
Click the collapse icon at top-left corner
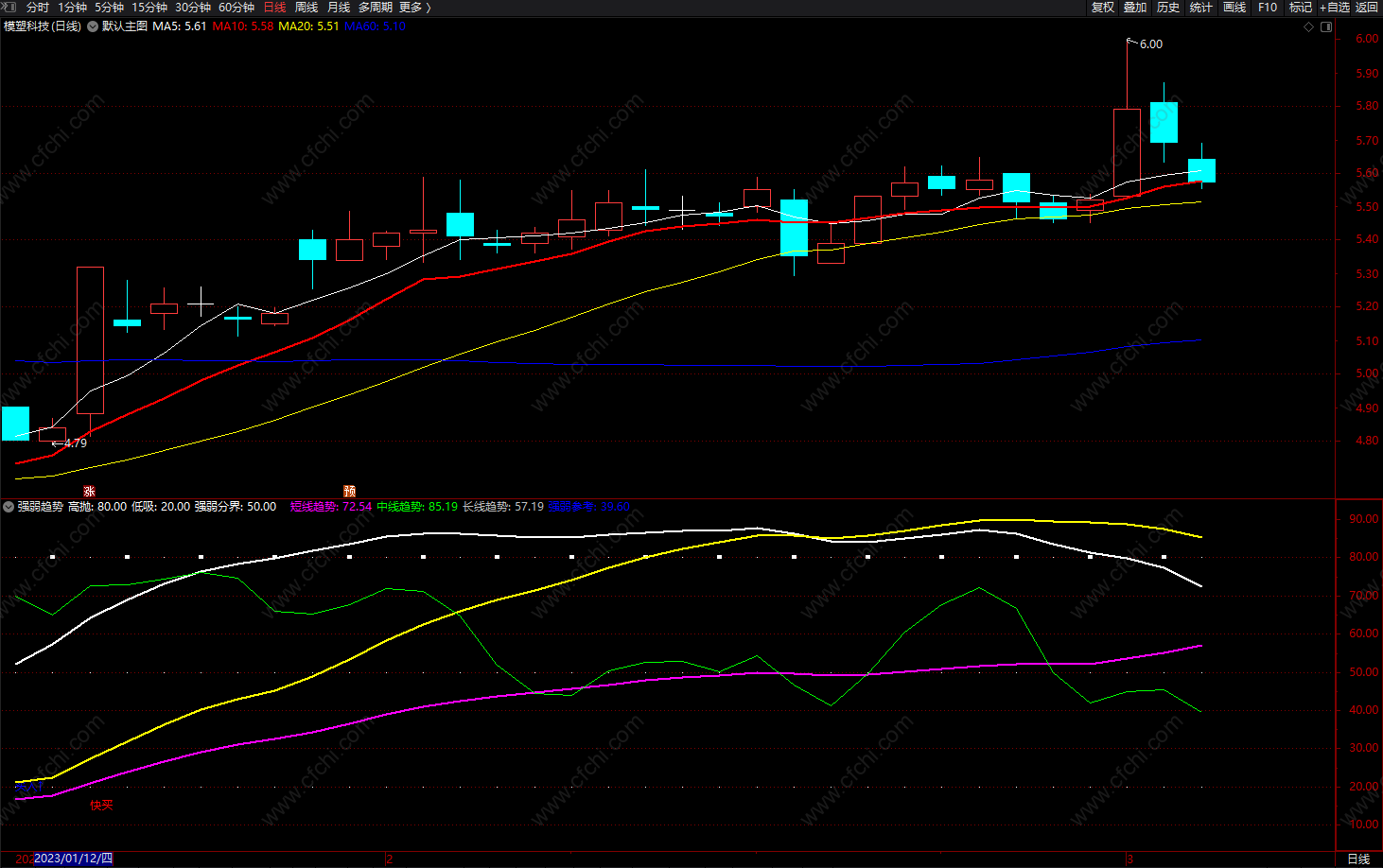9,7
